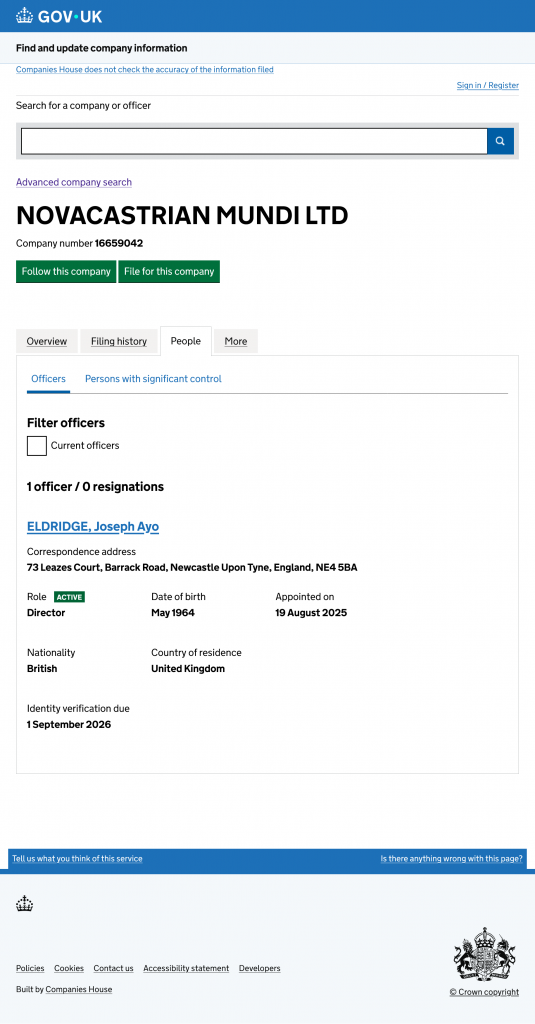
Task: Open the Sign in / Register link
Action: [x=488, y=86]
